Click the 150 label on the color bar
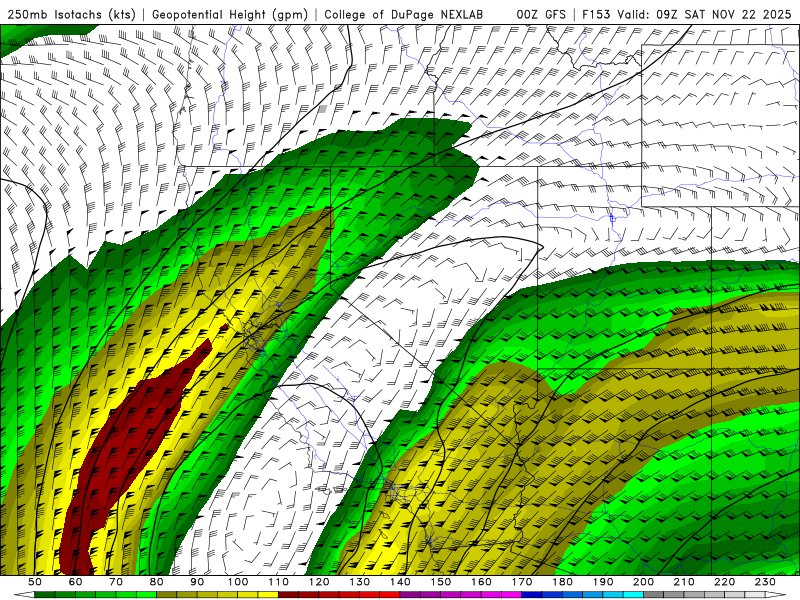Screen dimensions: 800x600 [x=441, y=582]
